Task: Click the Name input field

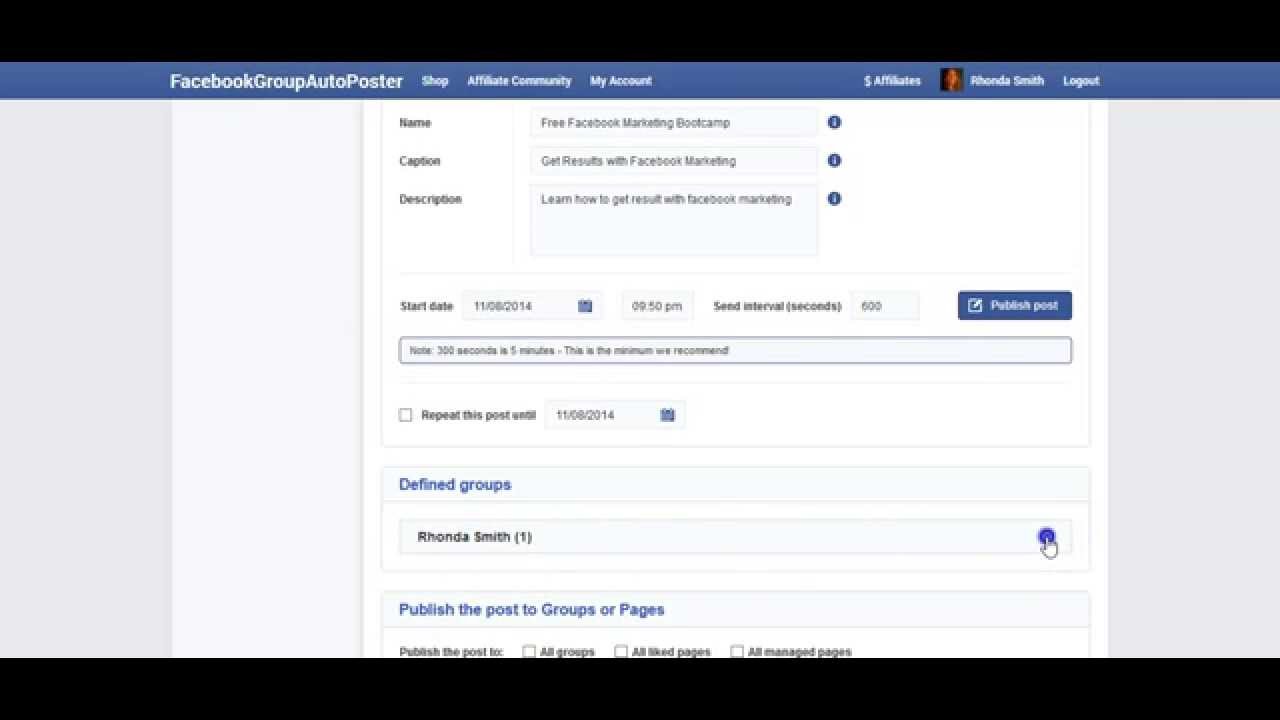Action: [x=673, y=123]
